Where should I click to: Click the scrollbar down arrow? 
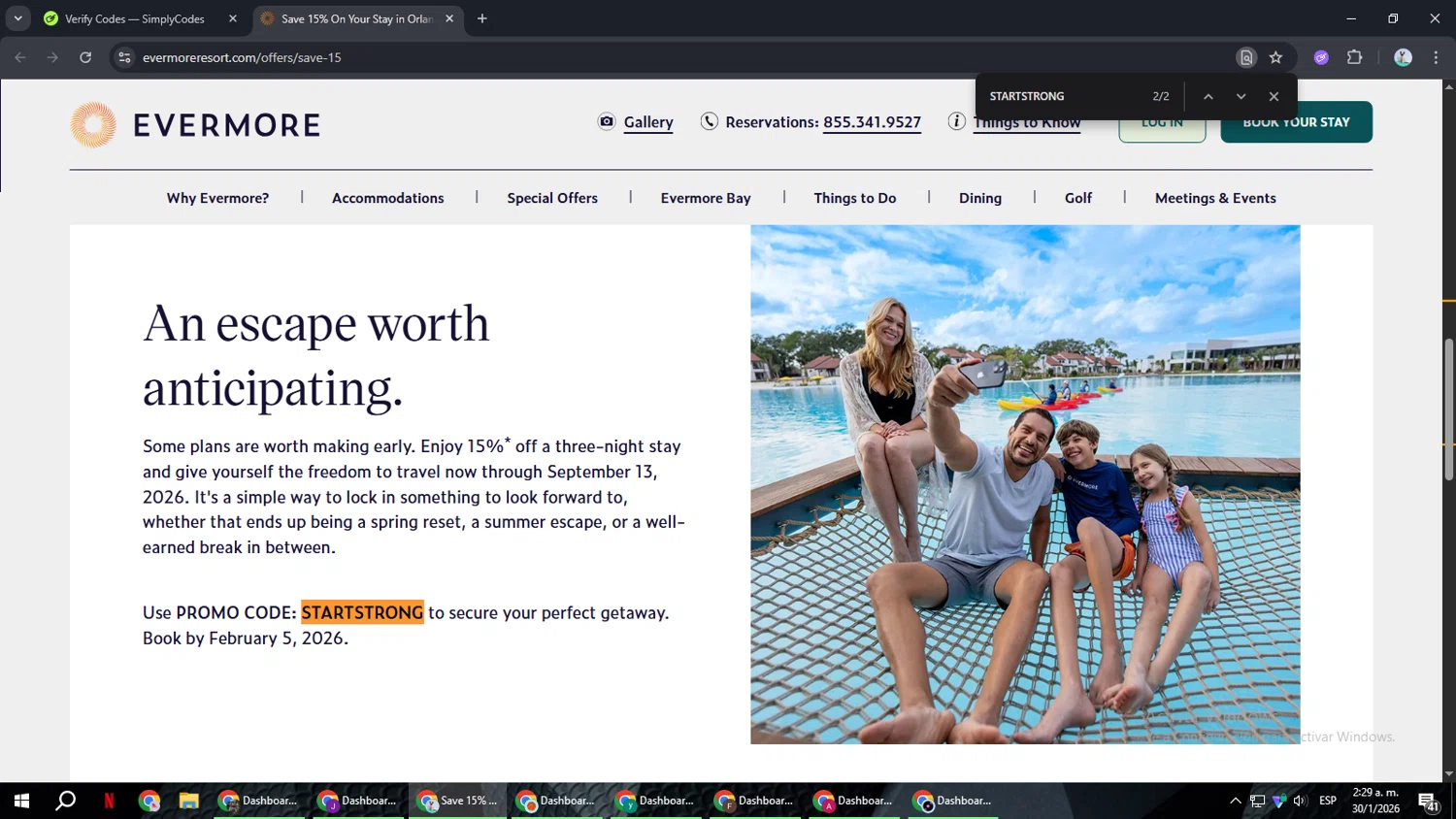[1448, 774]
